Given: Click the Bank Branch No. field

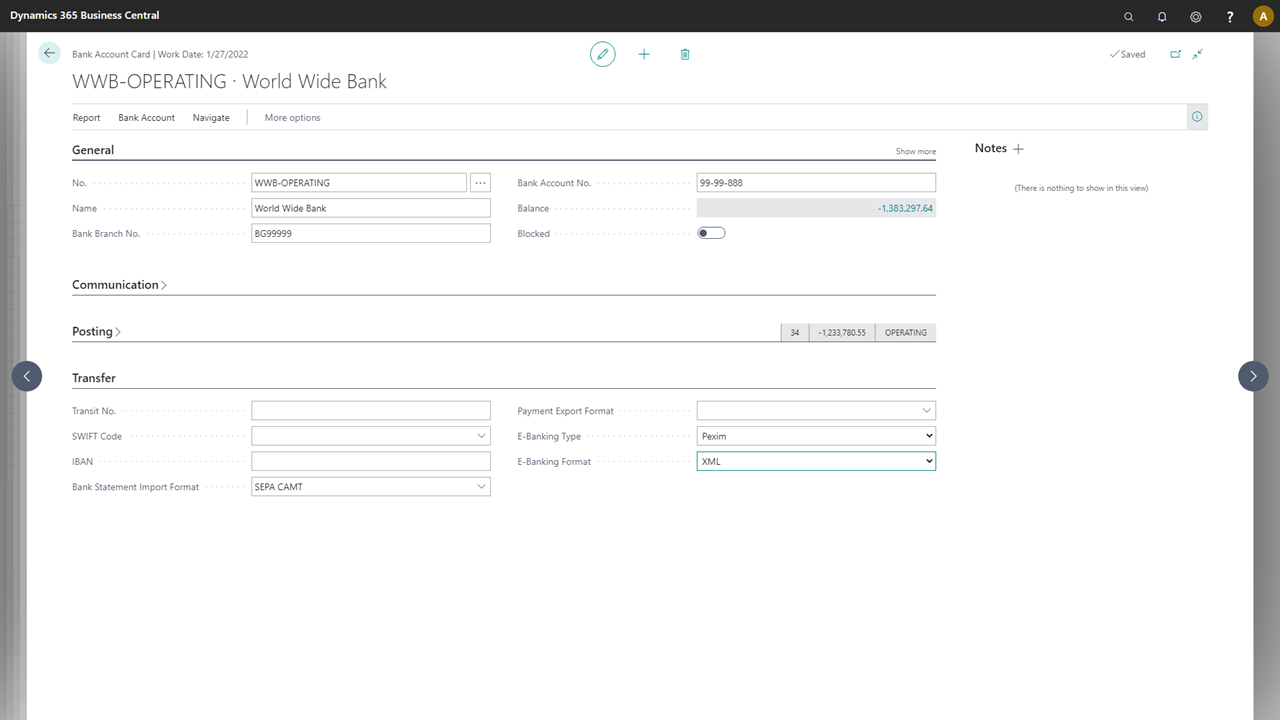Looking at the screenshot, I should (x=371, y=233).
